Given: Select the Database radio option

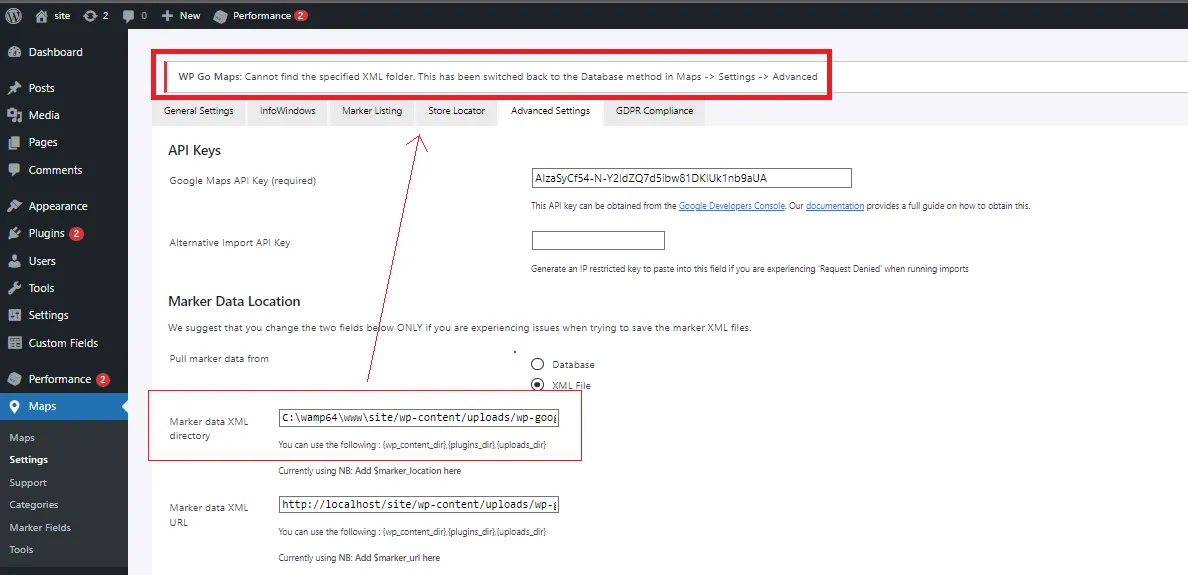Looking at the screenshot, I should click(x=537, y=364).
